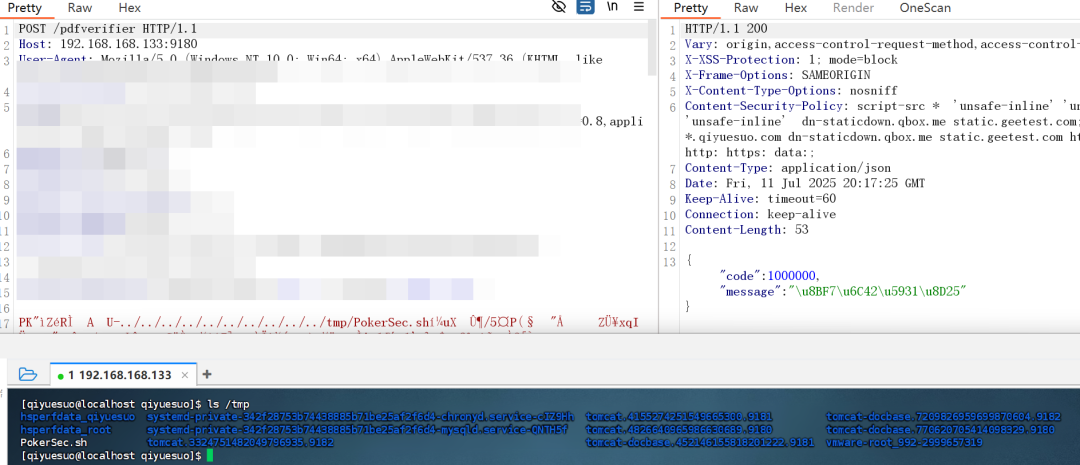The width and height of the screenshot is (1080, 465).
Task: Click the POST /pdfverifier request line
Action: pyautogui.click(x=107, y=29)
